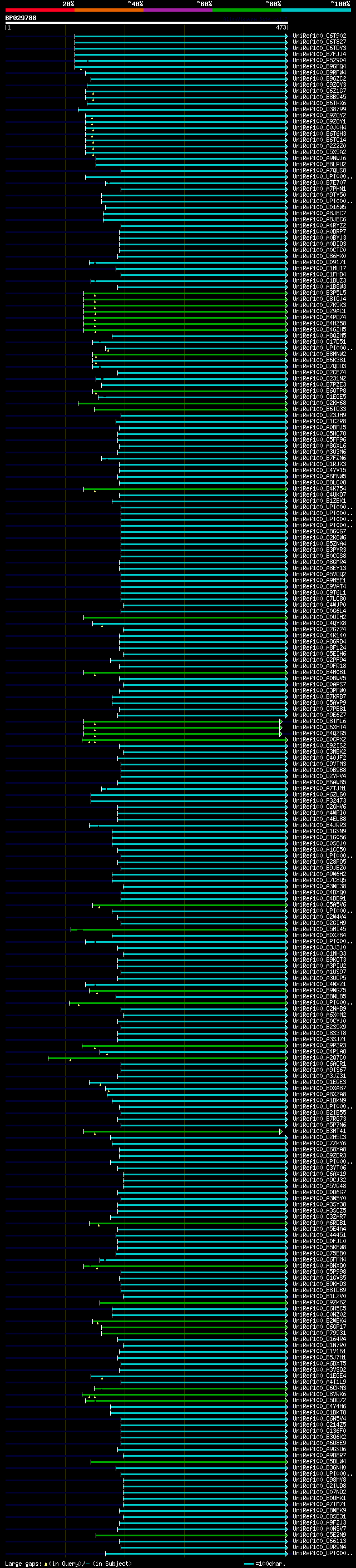Viewport: 356px width, 1568px height.
Task: Select hit label UniRef100_P79931
Action: coord(319,1333)
